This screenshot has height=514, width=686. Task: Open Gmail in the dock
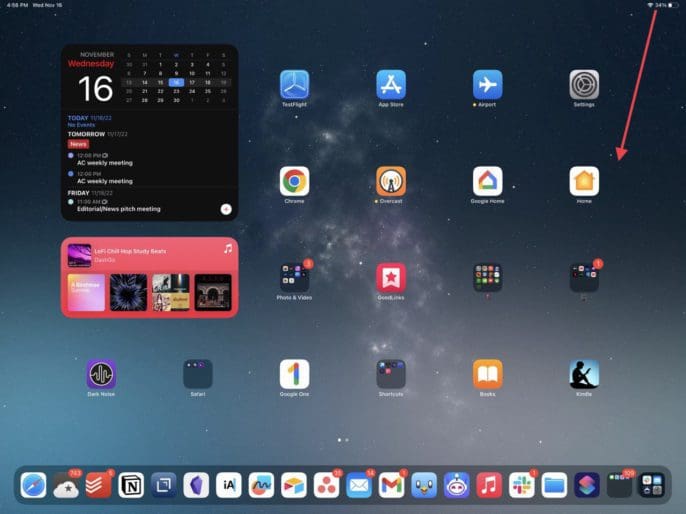pos(392,485)
